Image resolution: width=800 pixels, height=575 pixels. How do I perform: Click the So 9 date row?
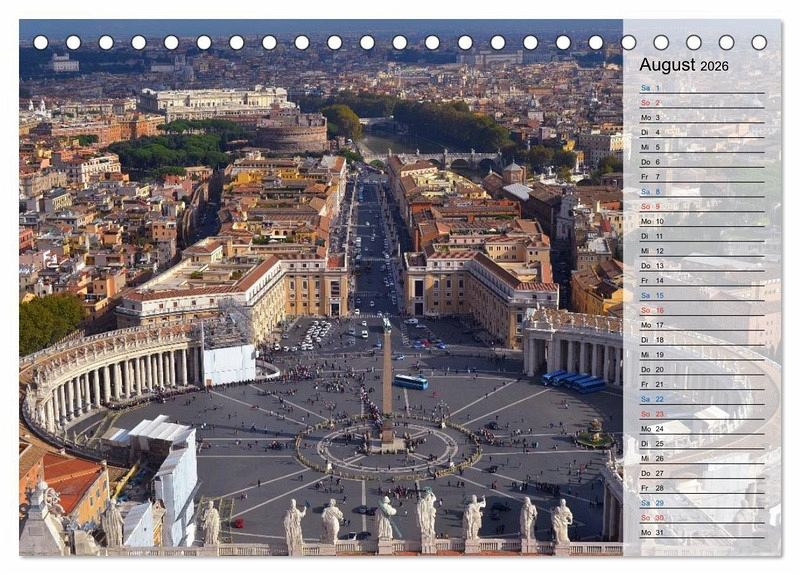pyautogui.click(x=701, y=206)
